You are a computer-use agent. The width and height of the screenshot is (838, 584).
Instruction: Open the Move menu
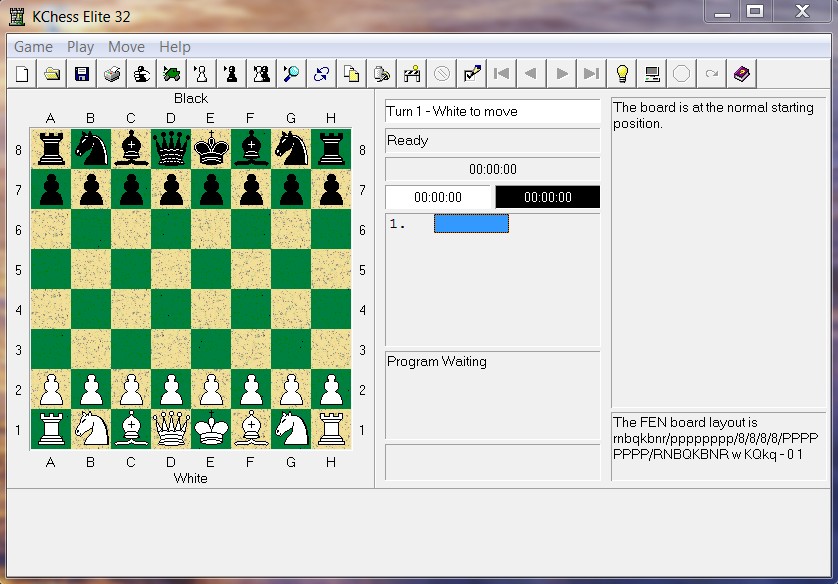tap(126, 47)
